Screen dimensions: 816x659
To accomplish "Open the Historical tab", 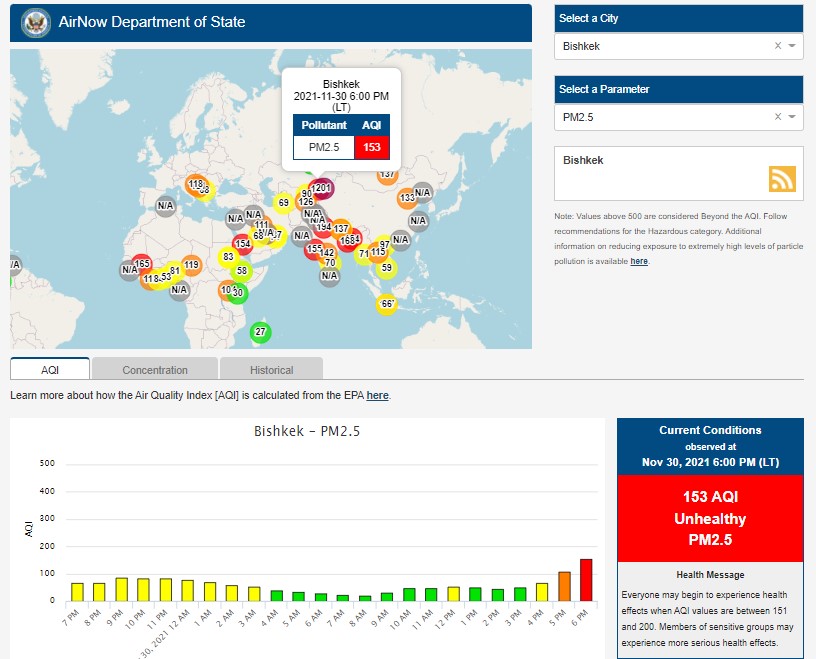I will [x=271, y=370].
